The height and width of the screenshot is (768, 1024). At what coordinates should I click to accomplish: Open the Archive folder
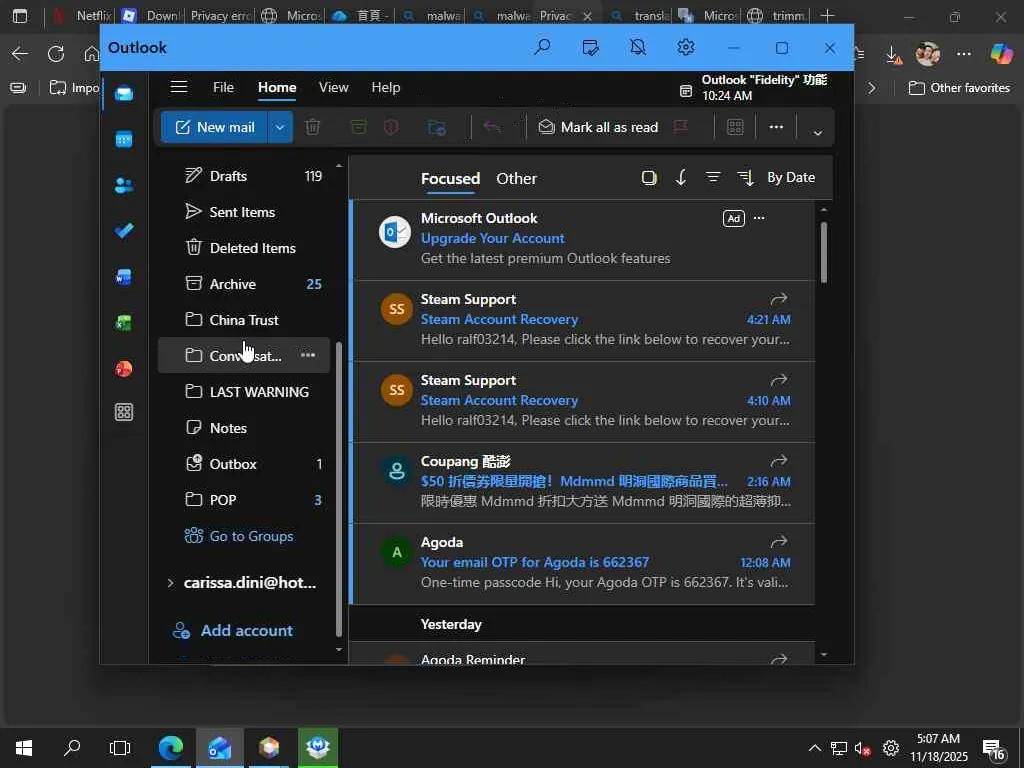pos(244,283)
